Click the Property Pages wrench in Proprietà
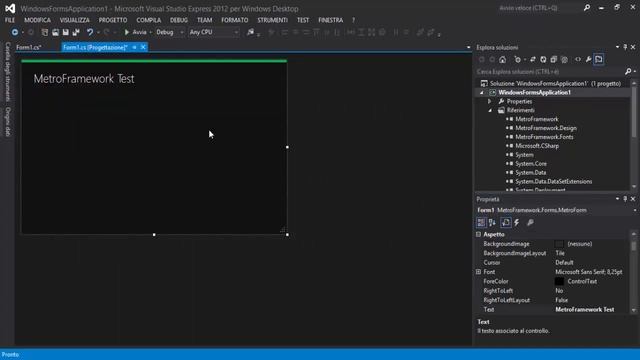Image resolution: width=640 pixels, height=360 pixels. coord(530,222)
